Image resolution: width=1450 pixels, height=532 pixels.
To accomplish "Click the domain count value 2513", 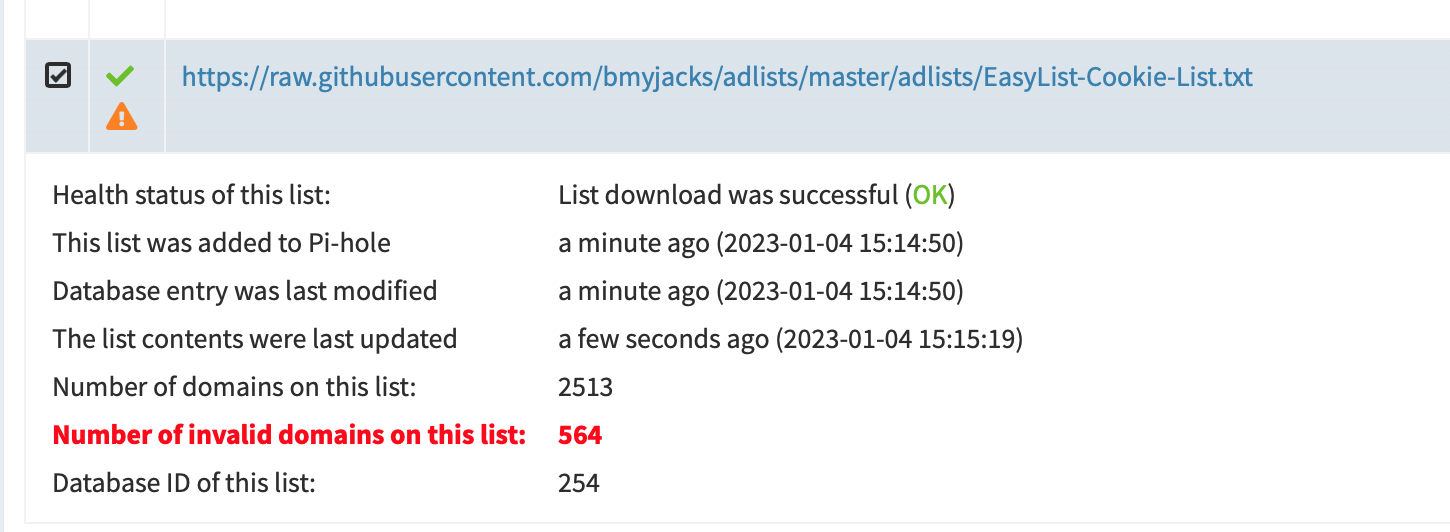I will (x=586, y=387).
